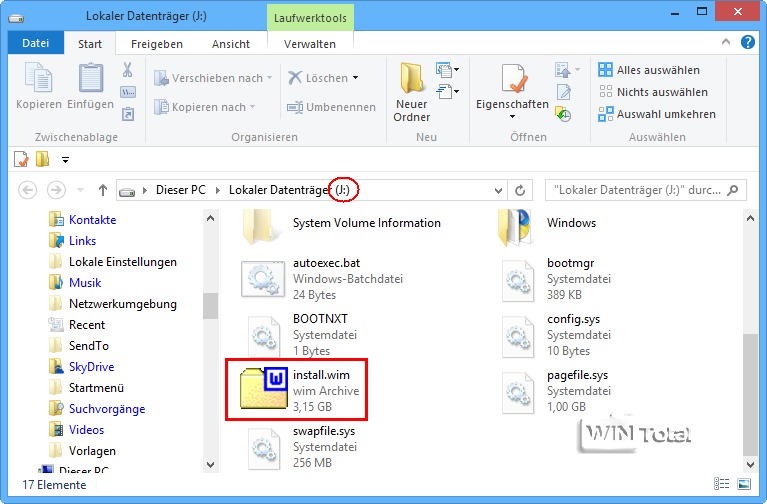Viewport: 767px width, 504px height.
Task: Refresh the folder view
Action: coord(520,190)
